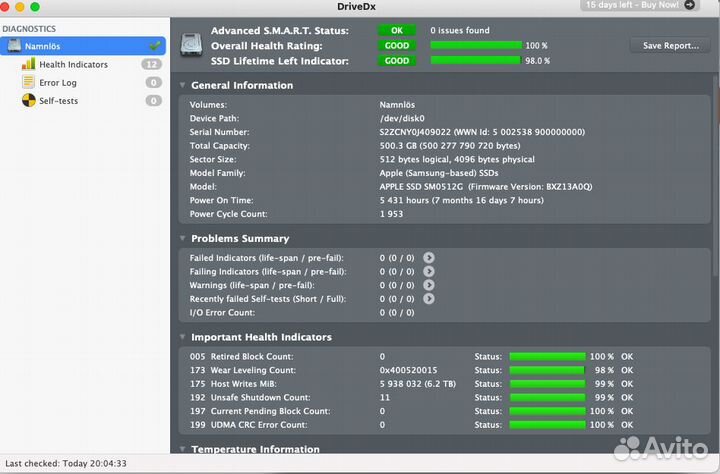Screen dimensions: 720x474
Task: Collapse the Important Health Indicators section
Action: (x=182, y=337)
